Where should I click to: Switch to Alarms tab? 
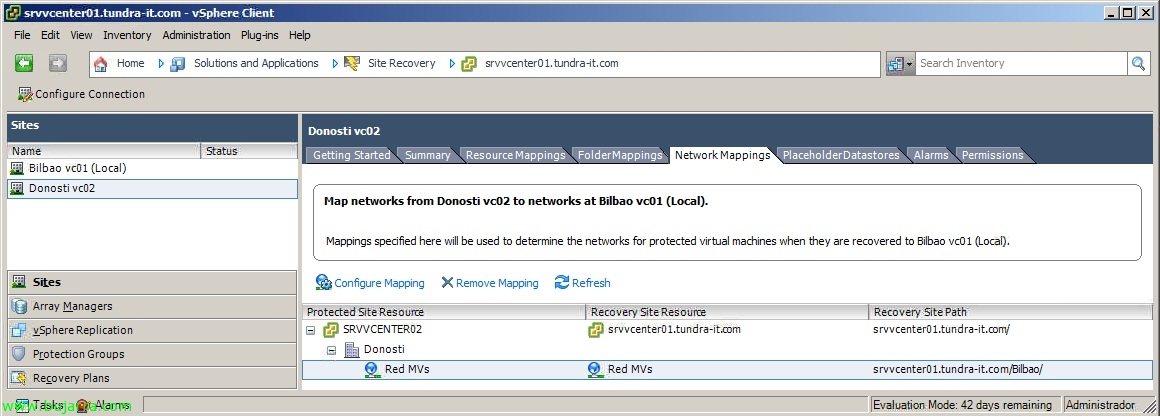coord(931,155)
